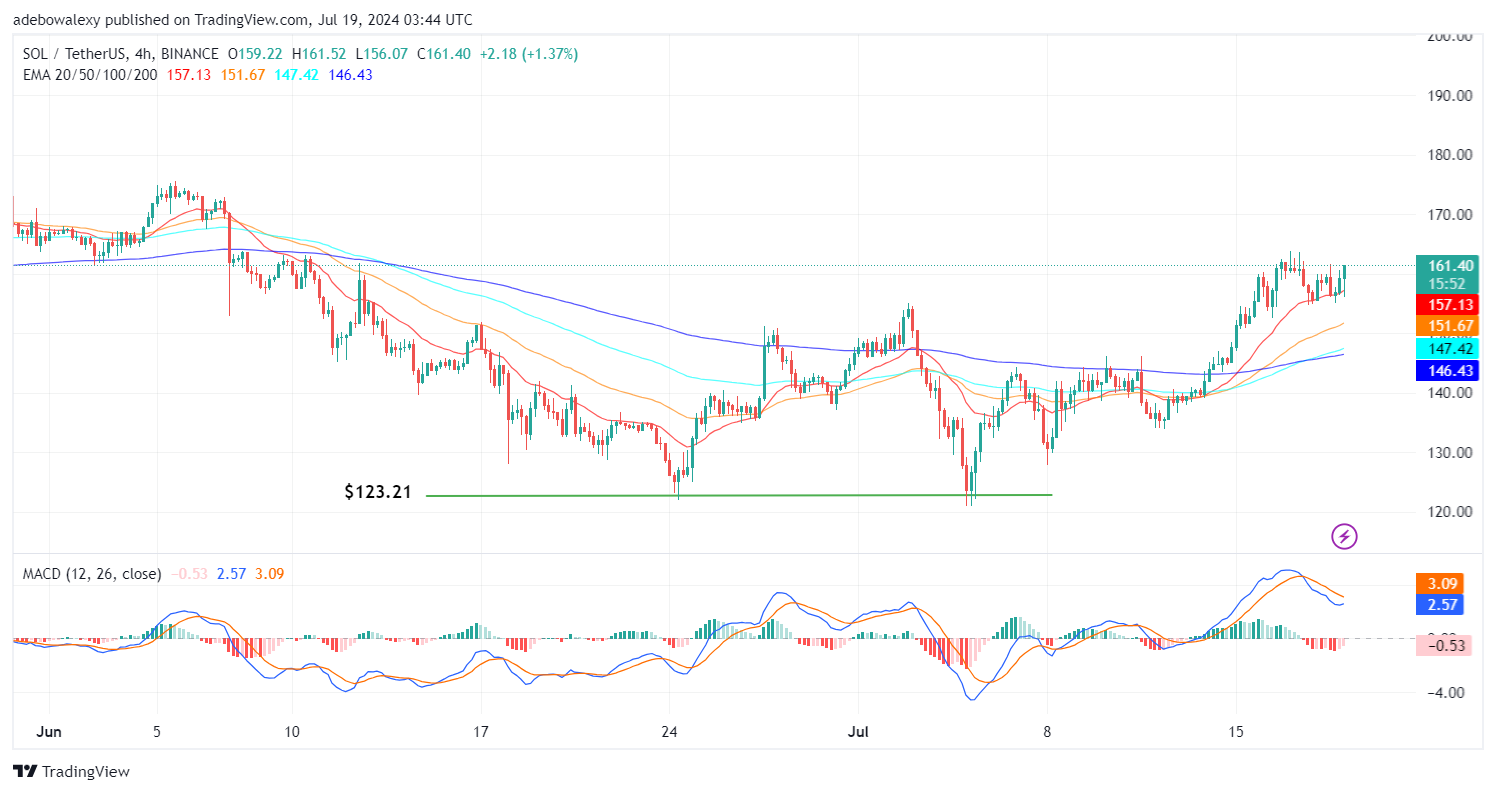Click the Jun date label on time axis

tap(49, 731)
